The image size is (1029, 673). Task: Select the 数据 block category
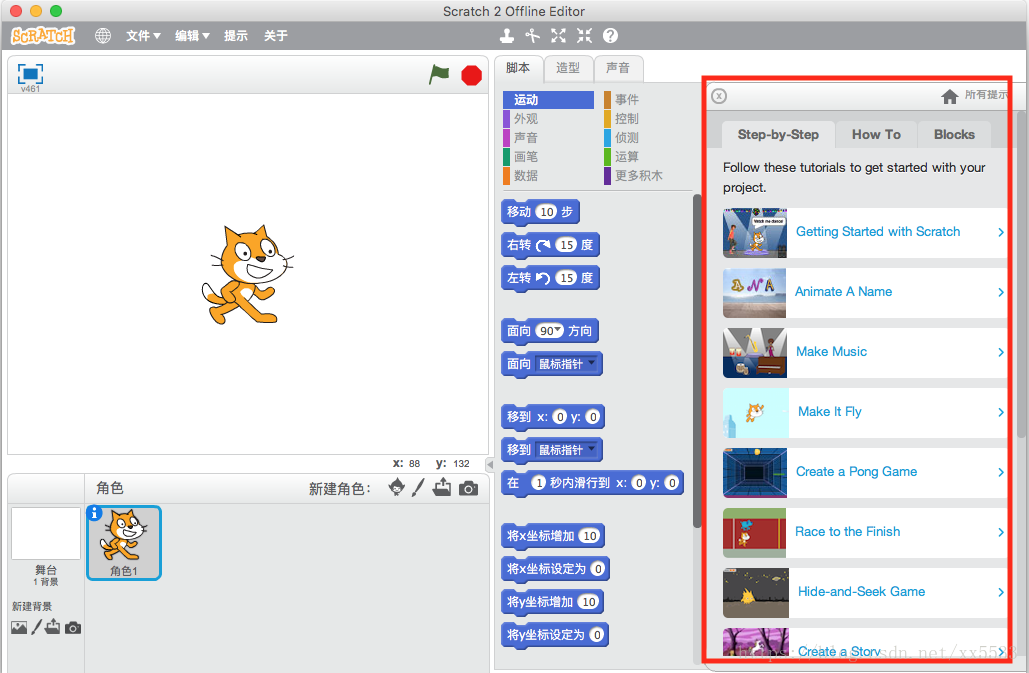point(549,176)
